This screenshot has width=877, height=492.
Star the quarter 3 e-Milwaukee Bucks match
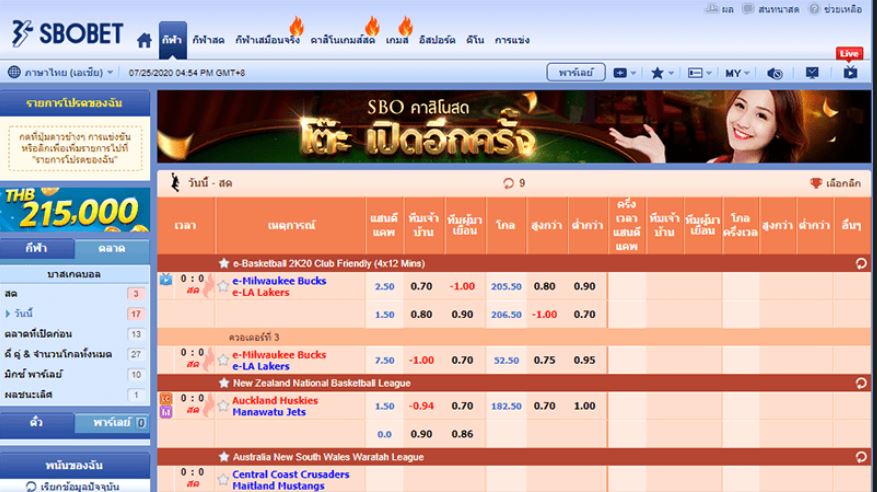(x=223, y=360)
